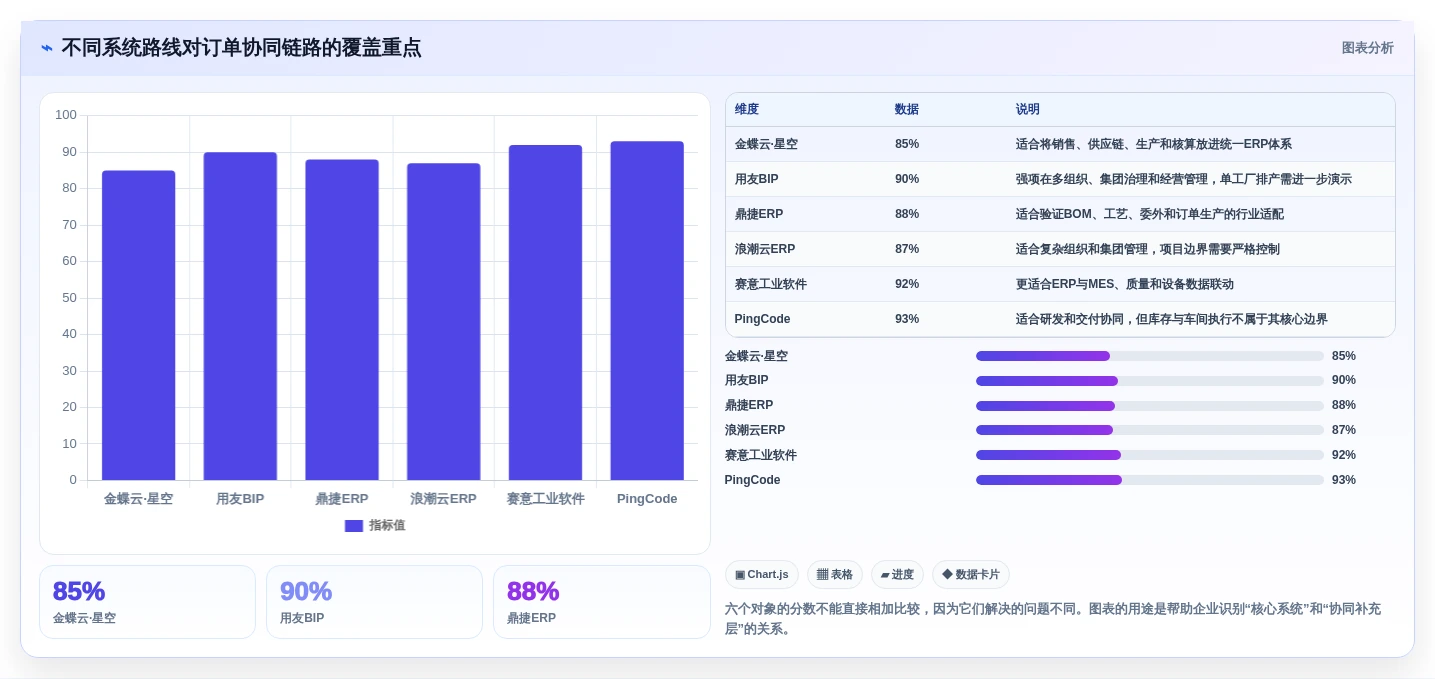Click the 说明 column header
This screenshot has height=679, width=1435.
tap(1028, 110)
